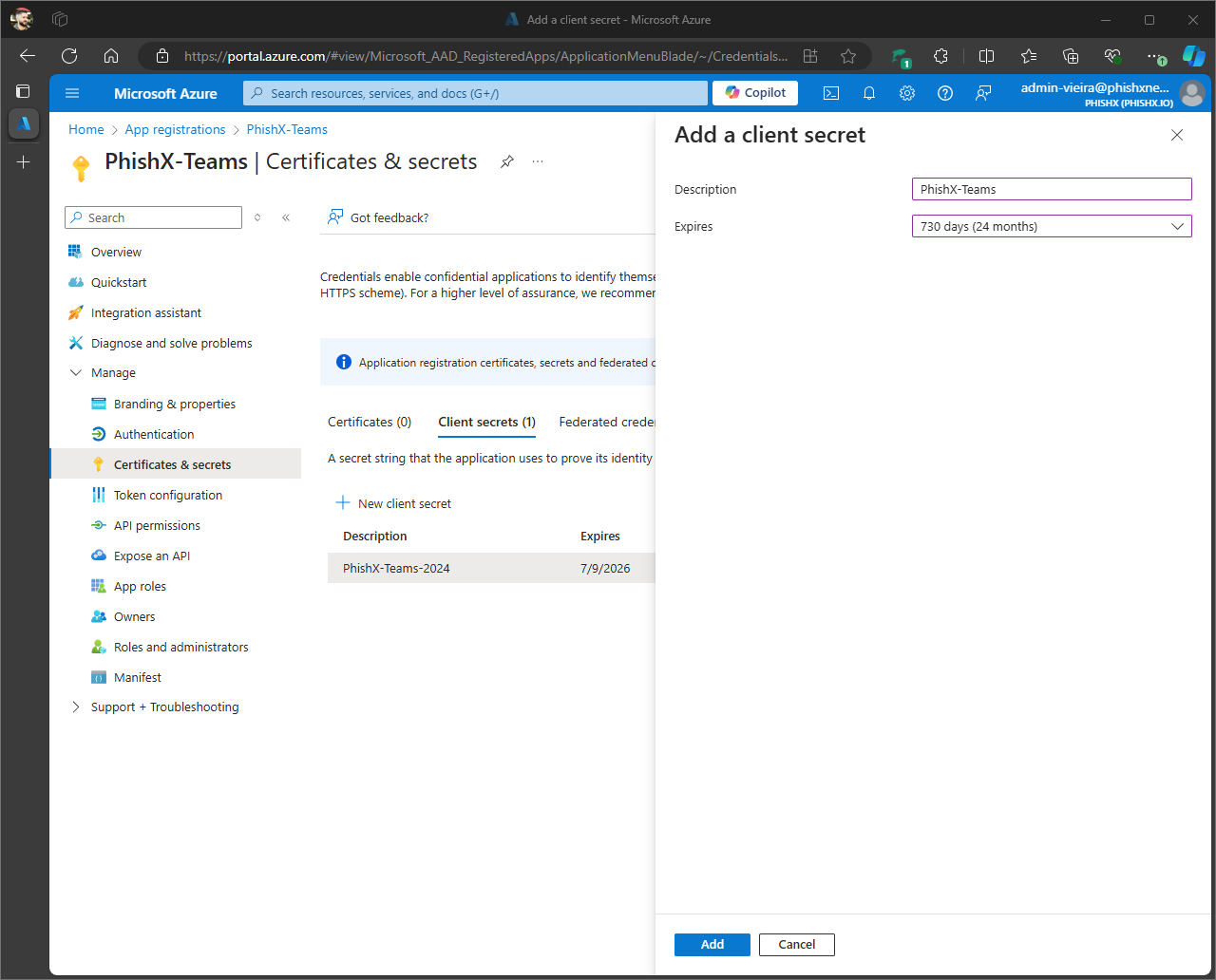The height and width of the screenshot is (980, 1216).
Task: Click the browser Back arrow
Action: [28, 56]
